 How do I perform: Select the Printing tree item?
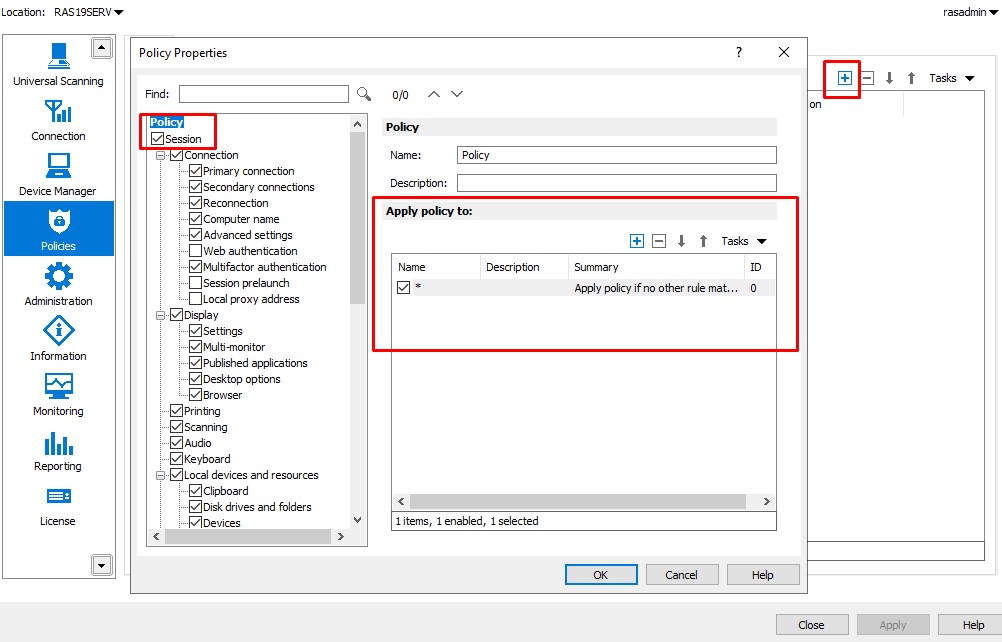click(x=202, y=411)
